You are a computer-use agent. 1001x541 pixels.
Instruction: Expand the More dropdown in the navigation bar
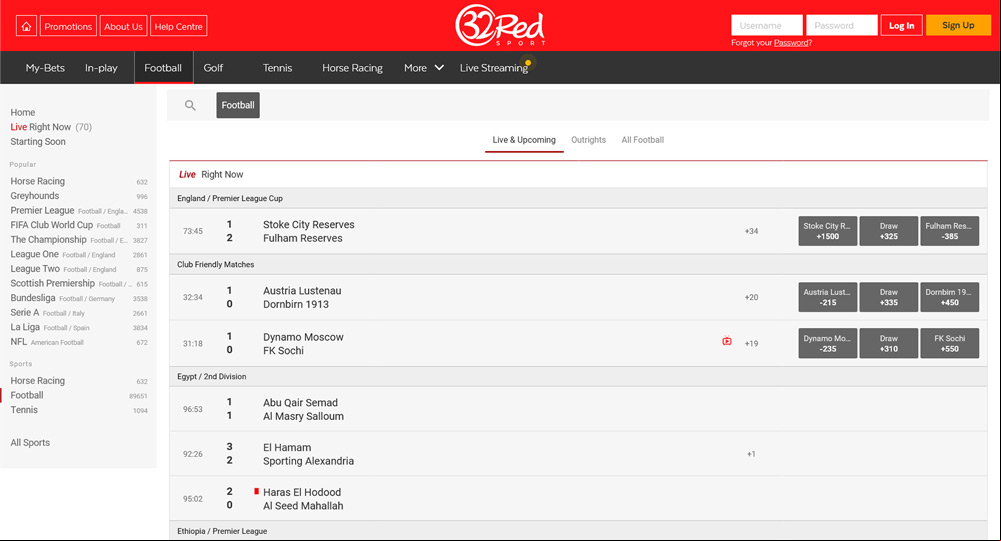click(x=423, y=68)
